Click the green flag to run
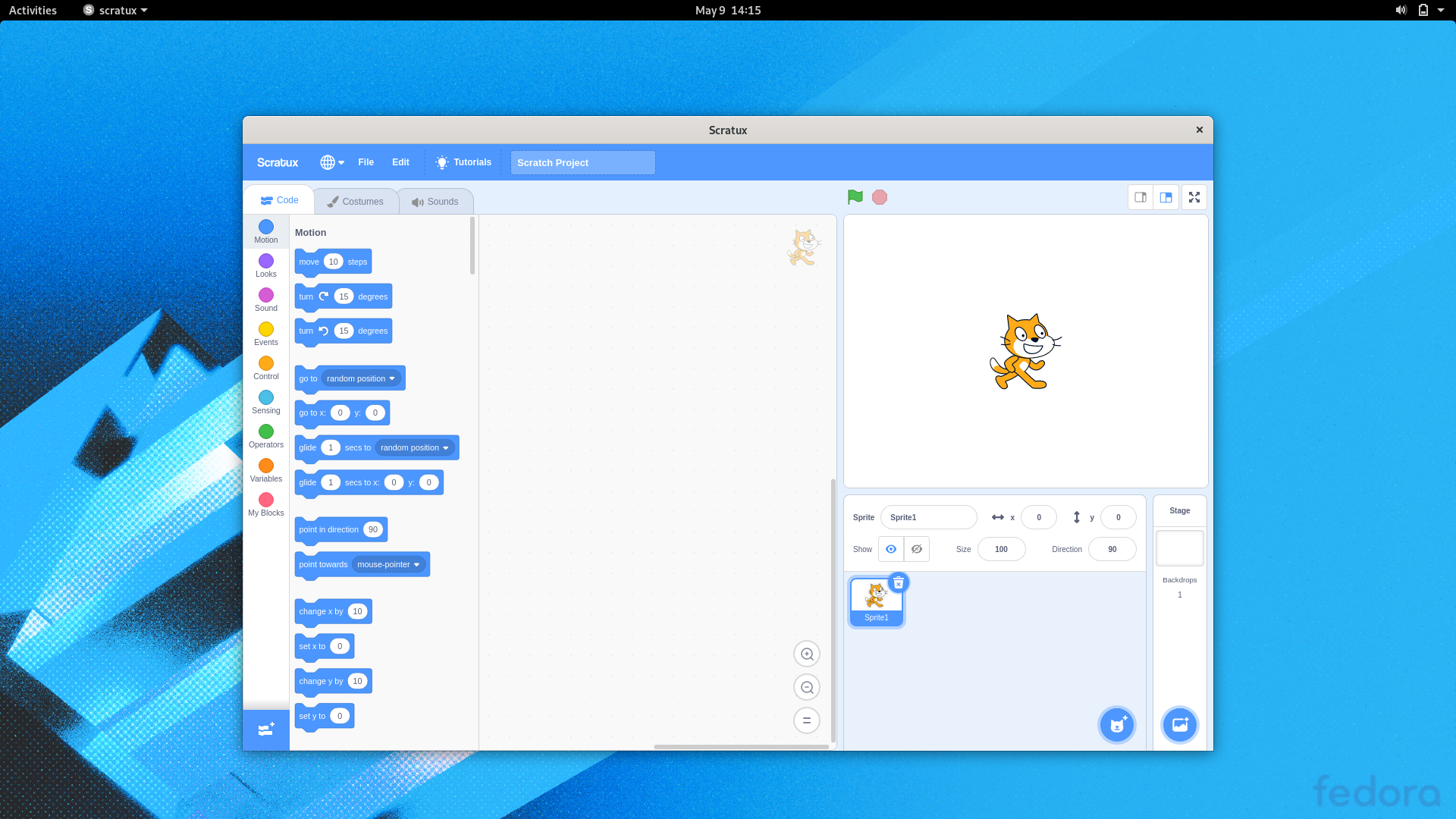The width and height of the screenshot is (1456, 819). coord(855,197)
